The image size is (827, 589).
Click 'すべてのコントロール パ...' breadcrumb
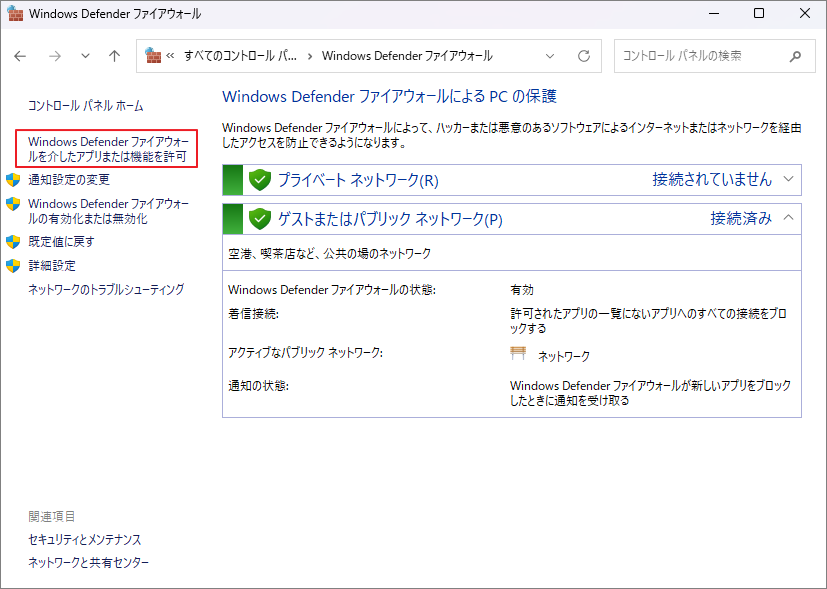[x=240, y=56]
